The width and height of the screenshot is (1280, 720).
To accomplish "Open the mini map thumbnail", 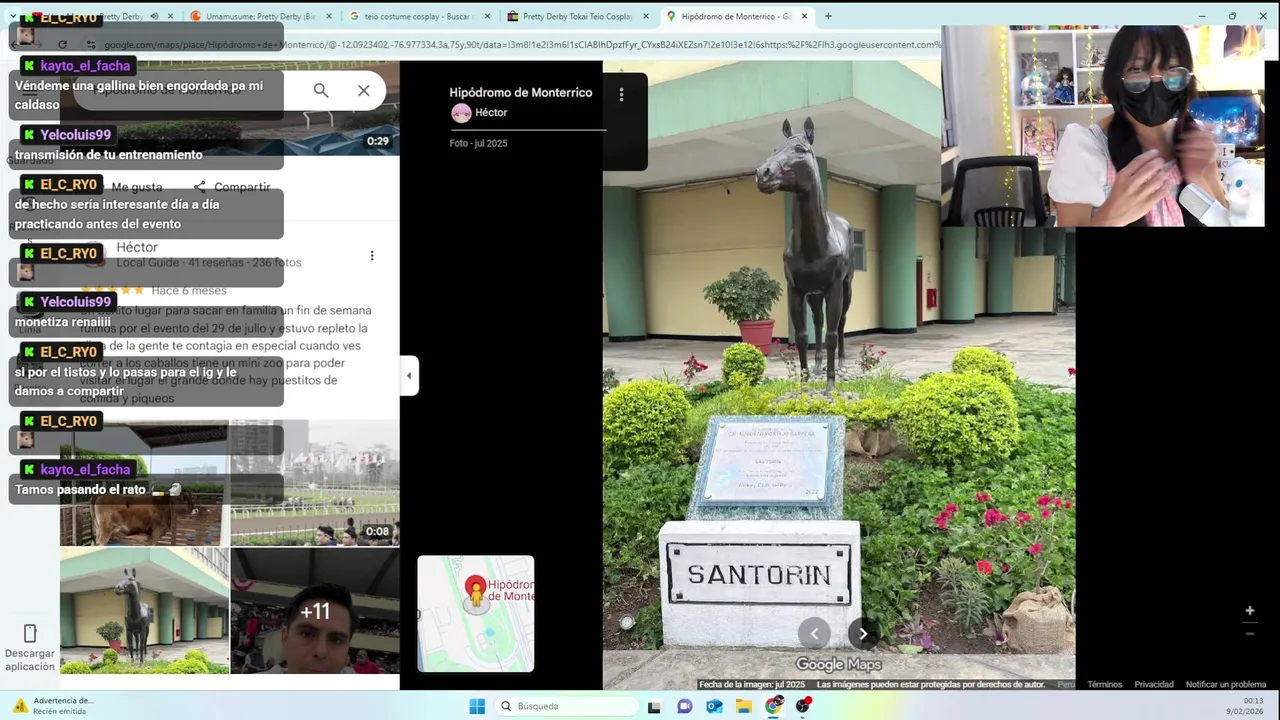I will click(x=476, y=614).
